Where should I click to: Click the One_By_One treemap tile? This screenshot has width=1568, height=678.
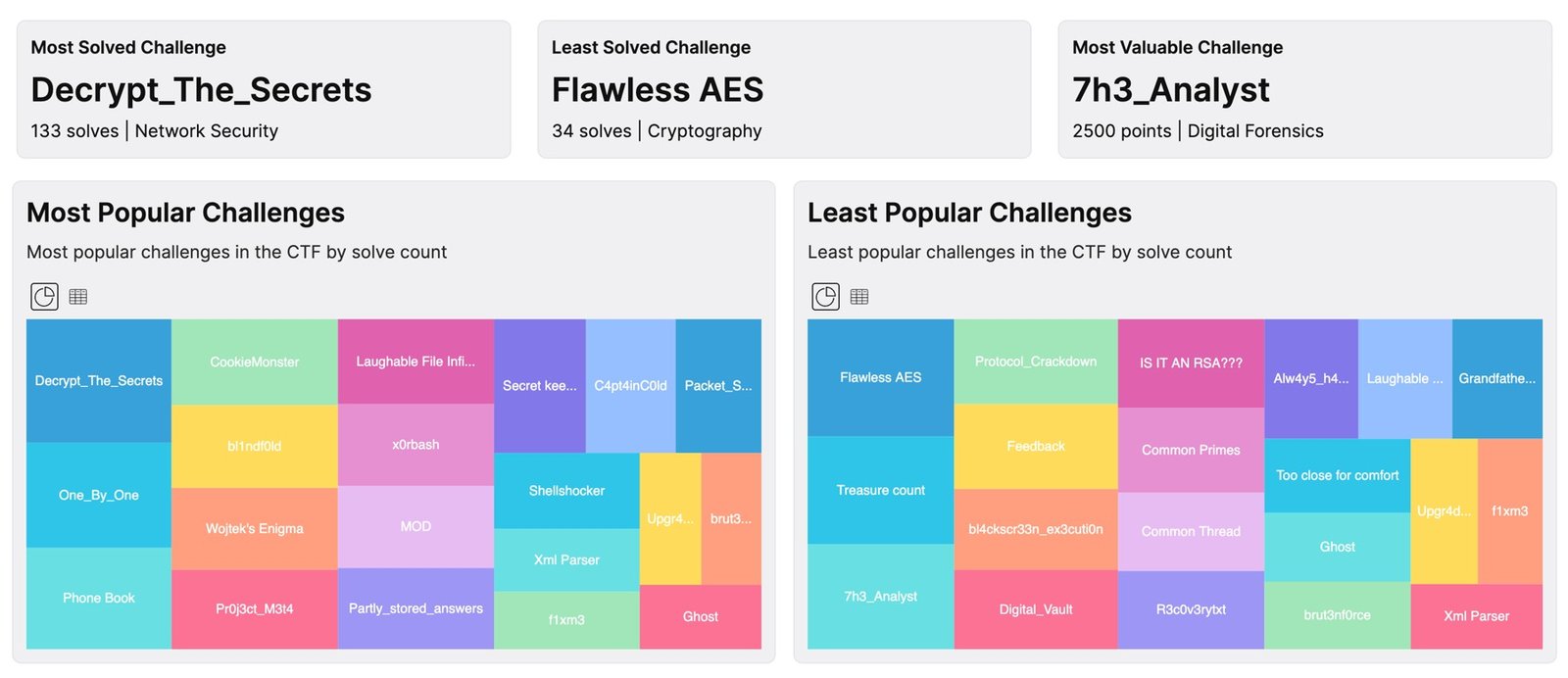tap(98, 495)
